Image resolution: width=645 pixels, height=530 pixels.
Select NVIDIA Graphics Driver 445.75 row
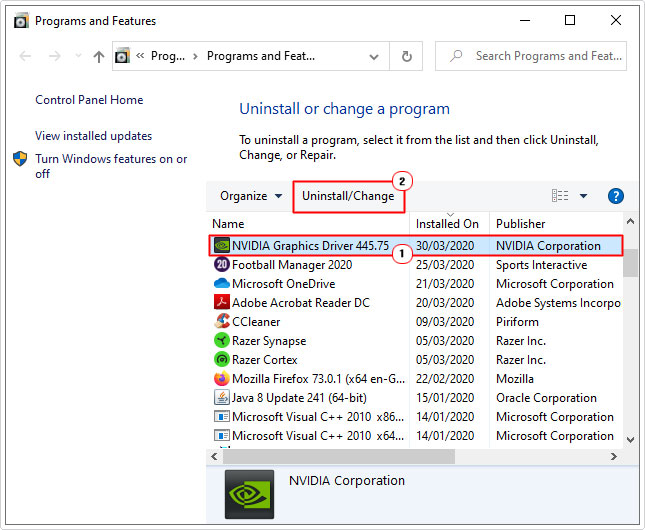pyautogui.click(x=415, y=246)
